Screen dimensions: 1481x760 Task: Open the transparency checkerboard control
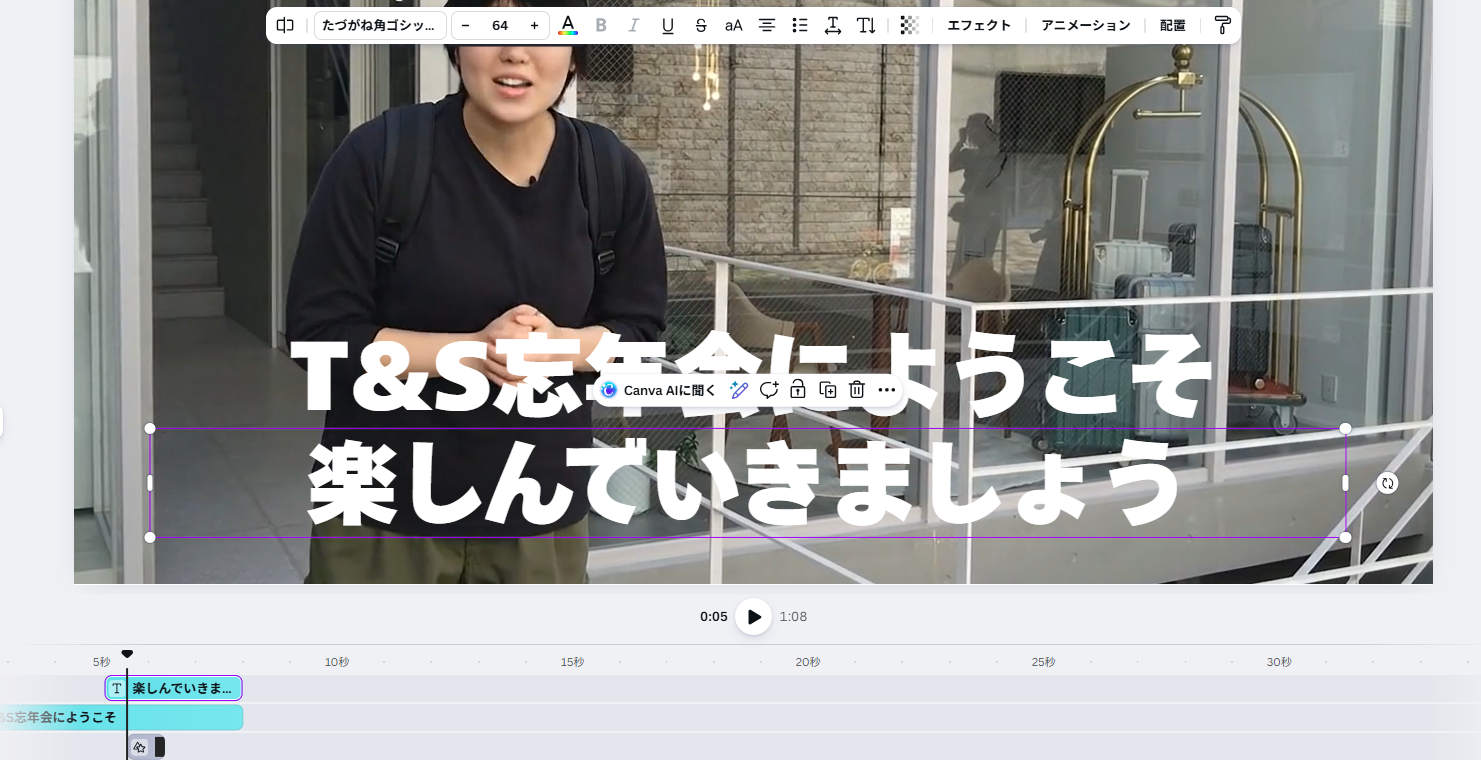(909, 25)
